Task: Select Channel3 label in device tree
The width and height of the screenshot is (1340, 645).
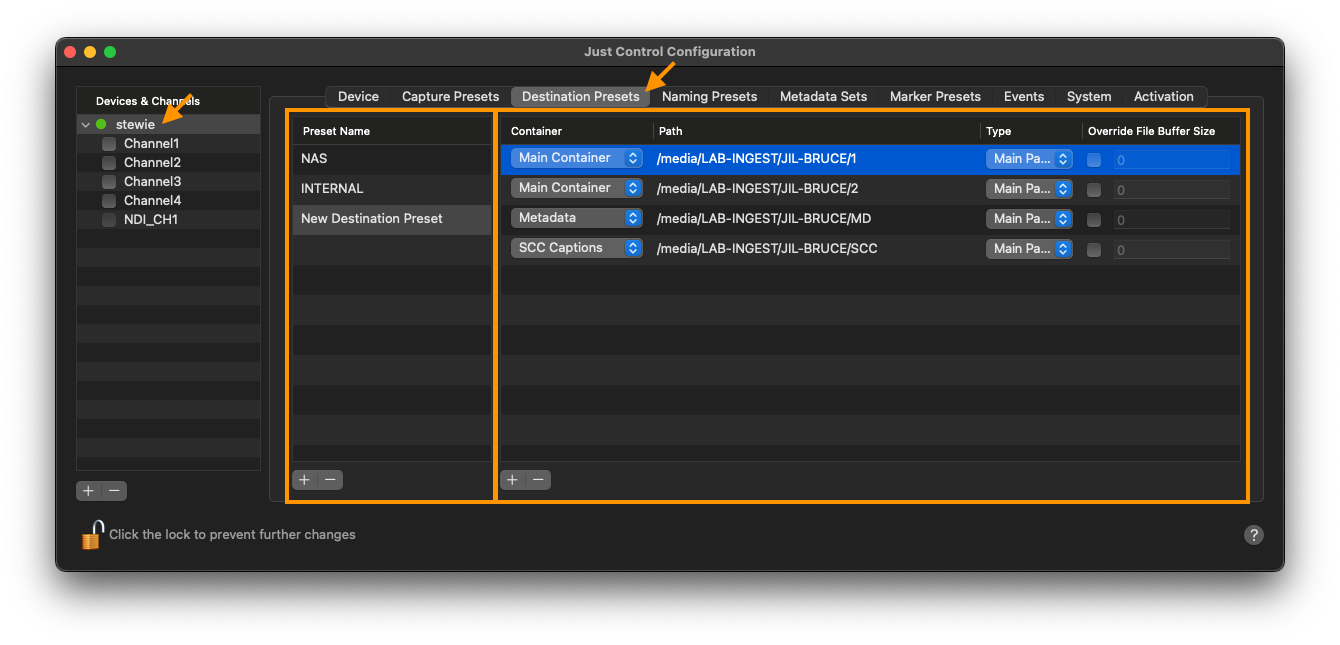Action: coord(152,182)
